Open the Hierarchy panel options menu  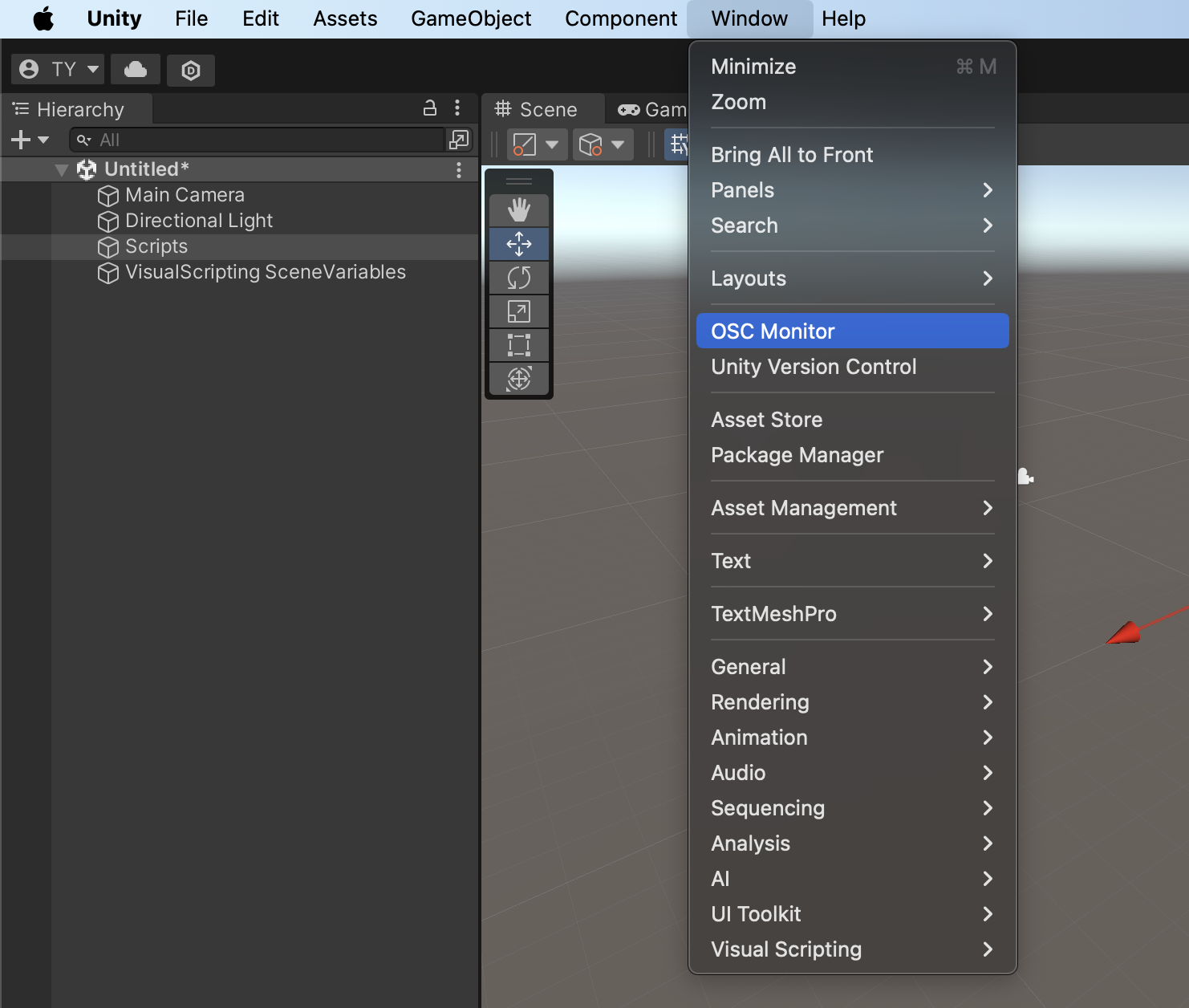coord(457,108)
